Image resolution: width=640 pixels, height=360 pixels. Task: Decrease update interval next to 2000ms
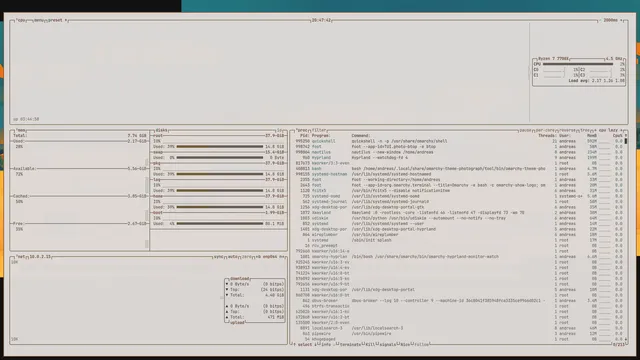point(601,20)
